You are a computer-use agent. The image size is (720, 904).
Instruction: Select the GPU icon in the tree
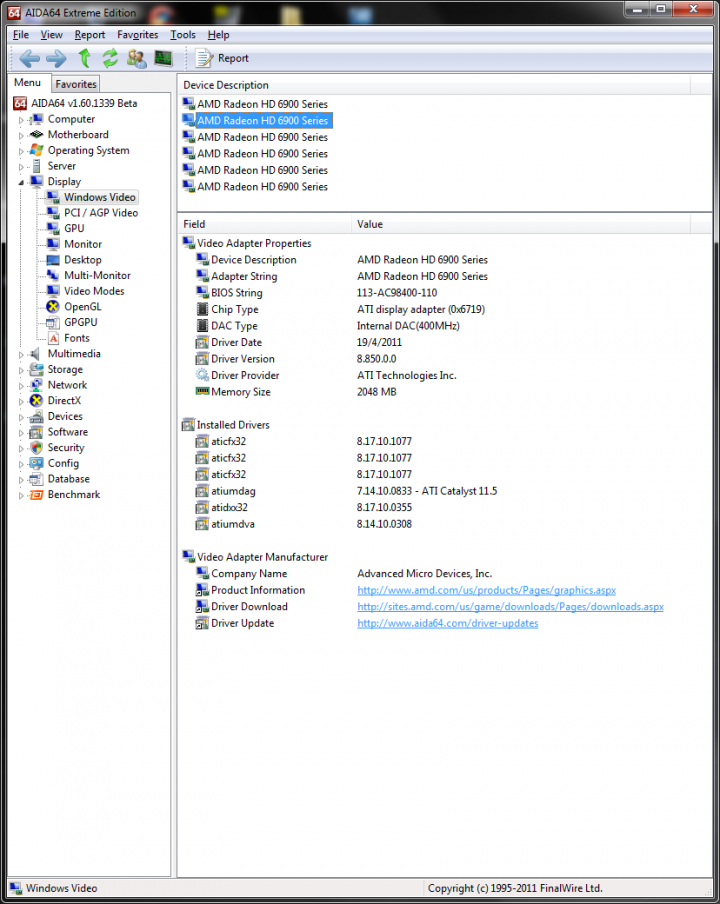pos(53,228)
